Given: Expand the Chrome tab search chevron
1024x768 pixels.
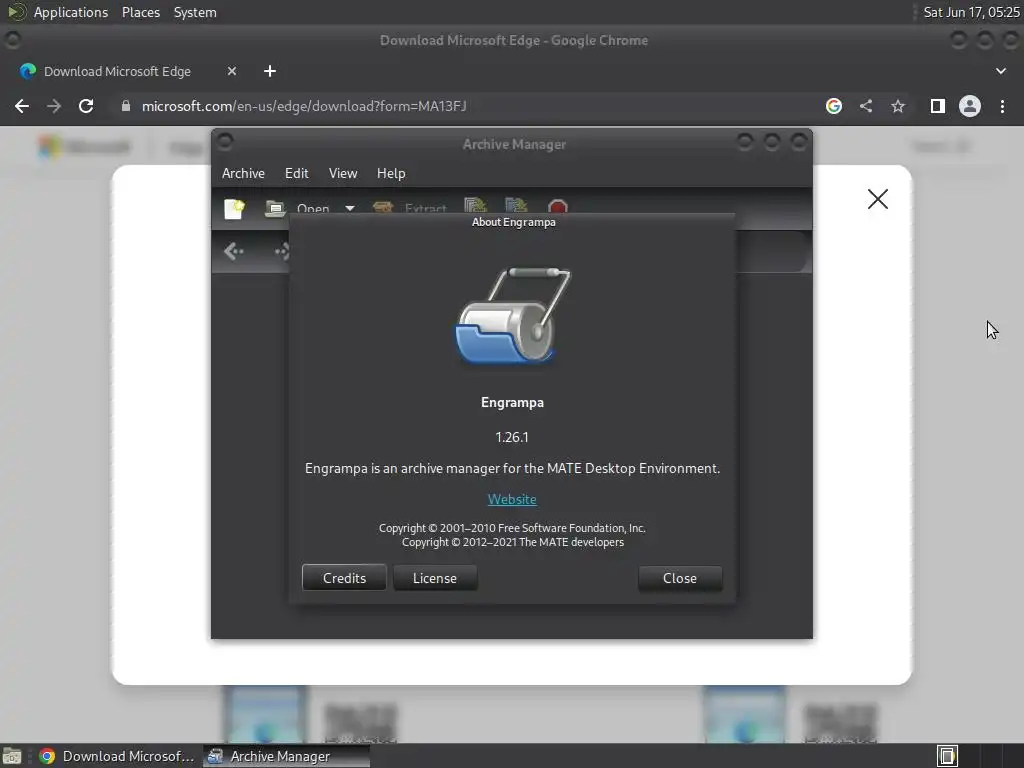Looking at the screenshot, I should (1000, 71).
